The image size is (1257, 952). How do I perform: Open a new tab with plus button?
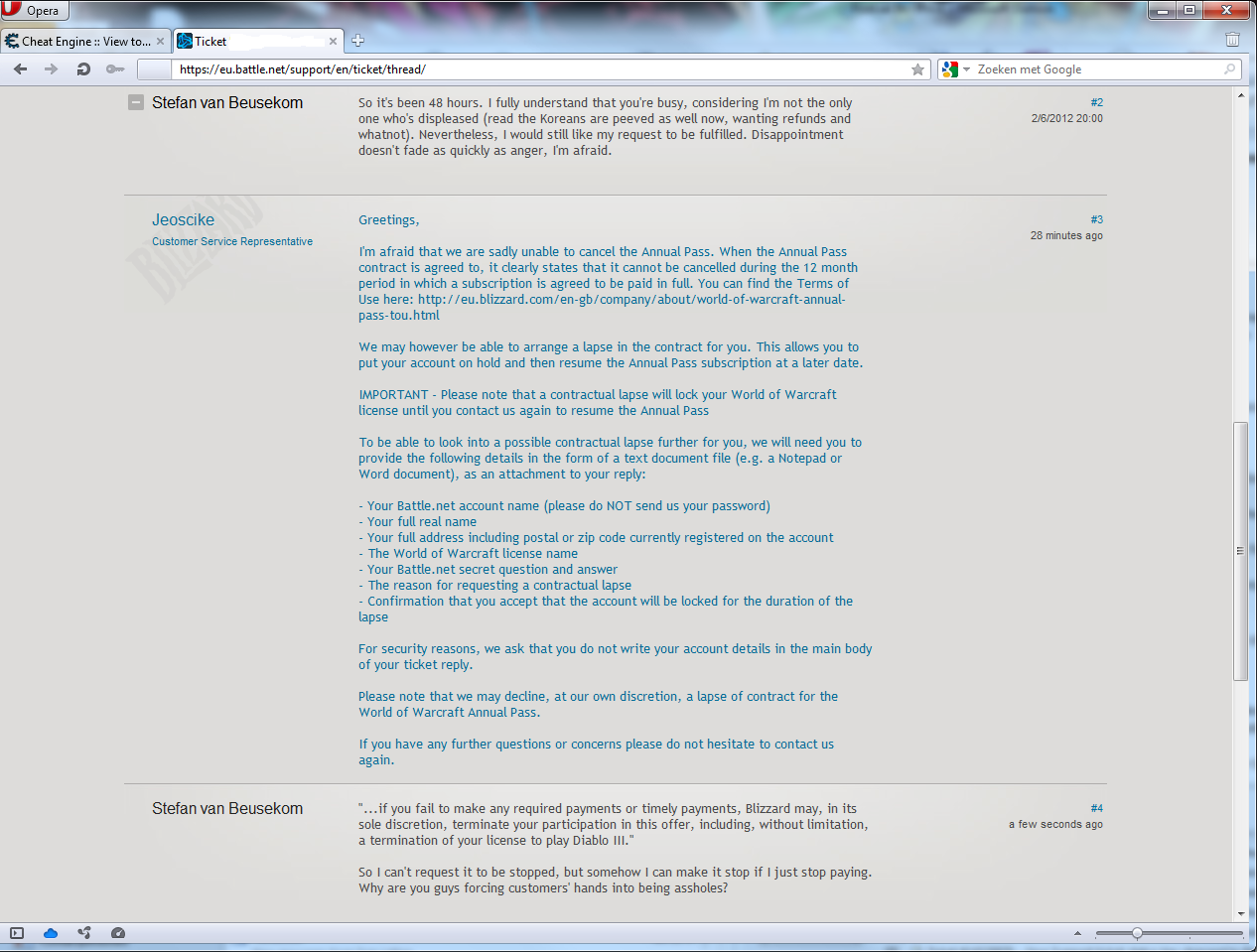[x=357, y=41]
